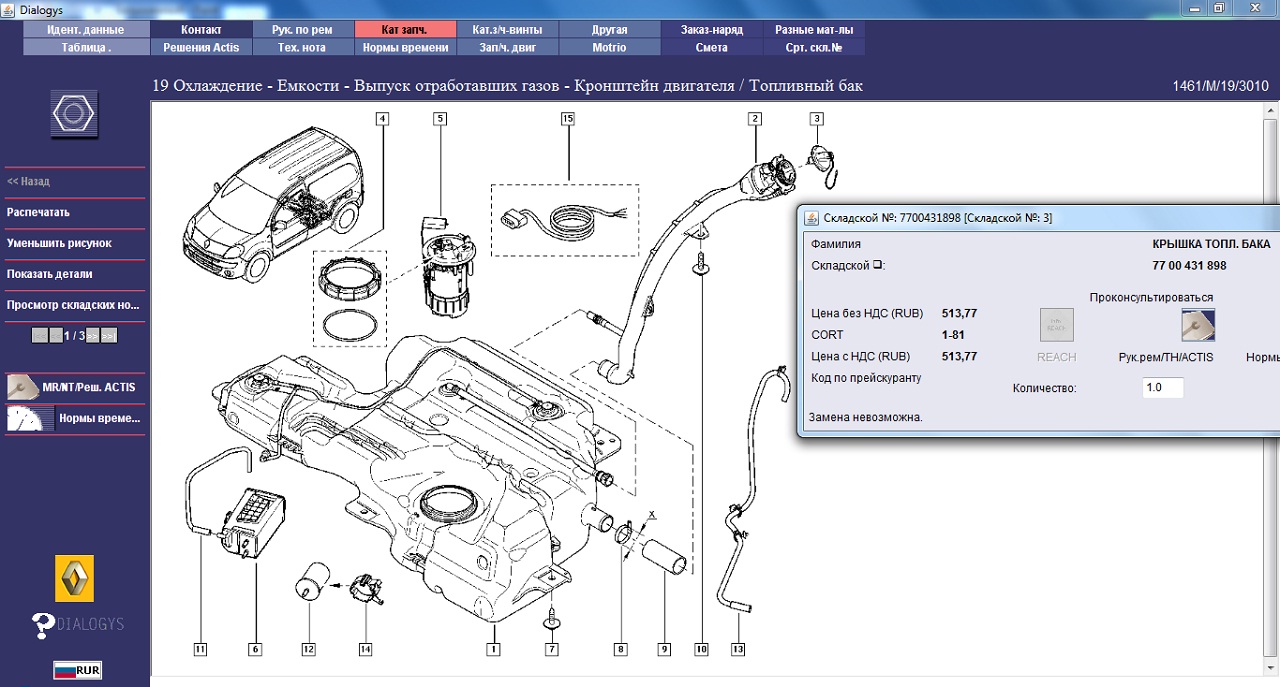Click the Количество quantity field

click(1163, 388)
